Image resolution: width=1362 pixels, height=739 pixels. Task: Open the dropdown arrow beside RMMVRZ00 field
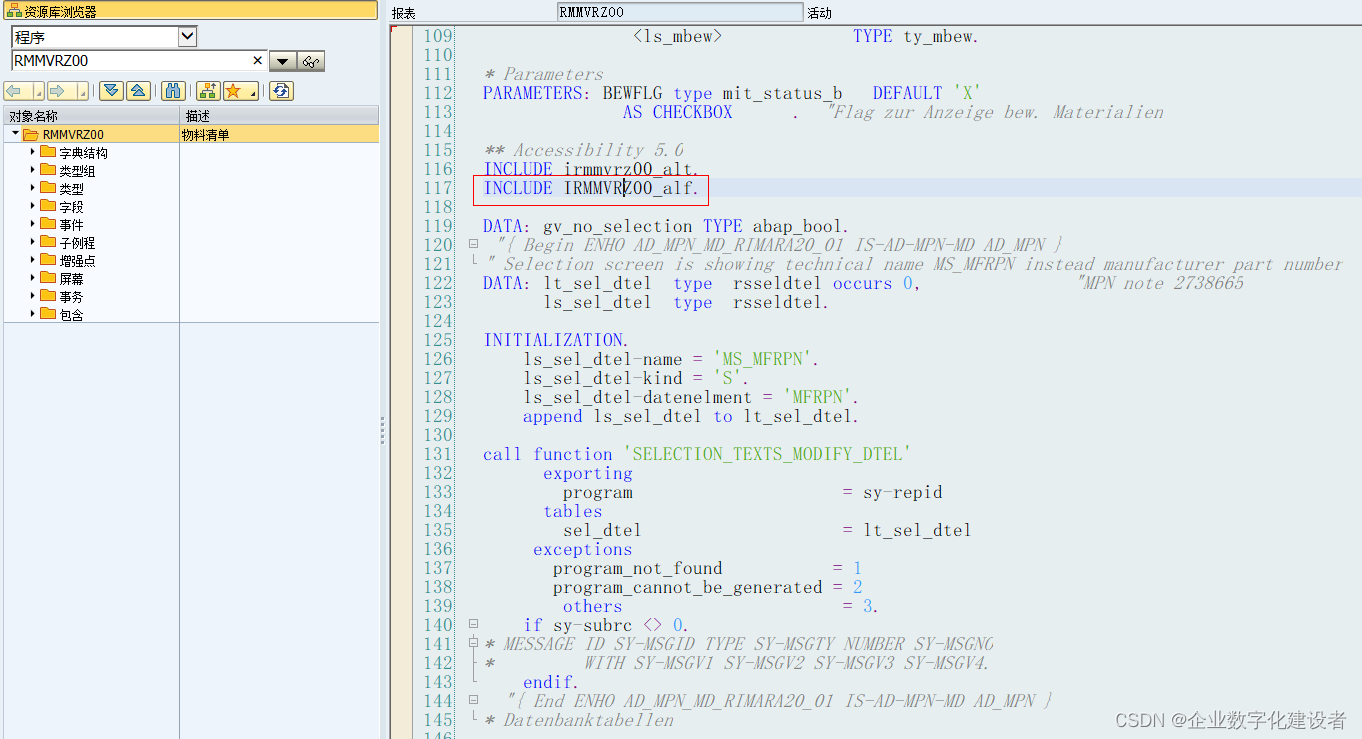(284, 60)
